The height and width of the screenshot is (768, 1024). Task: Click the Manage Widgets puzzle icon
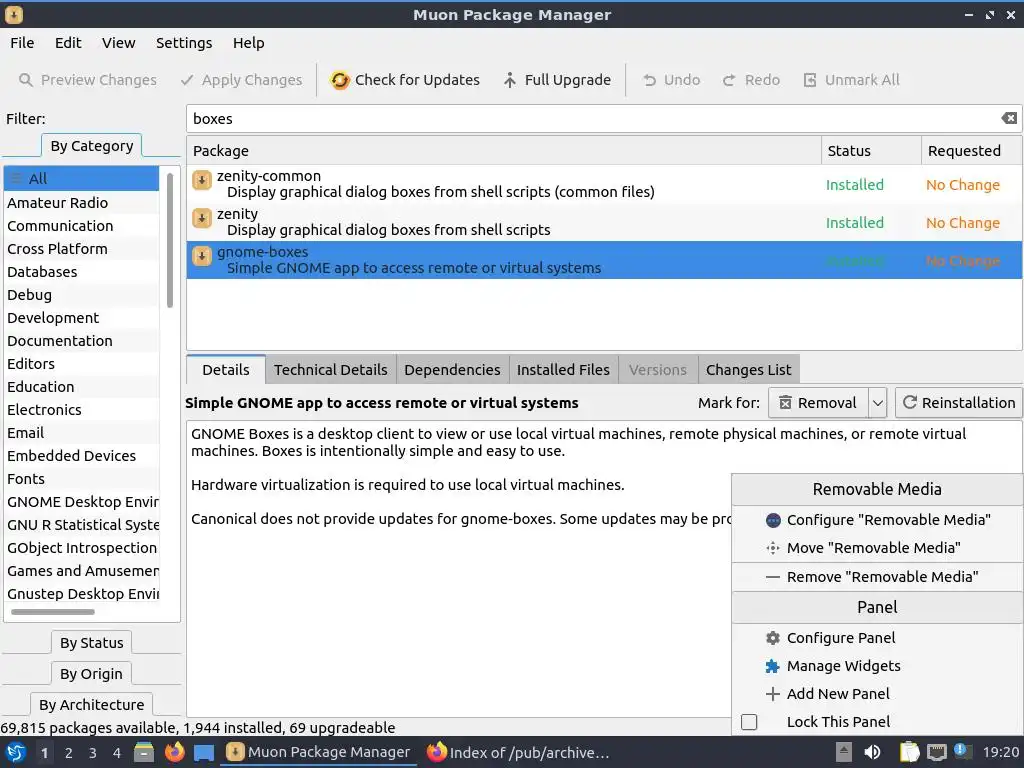(x=773, y=666)
